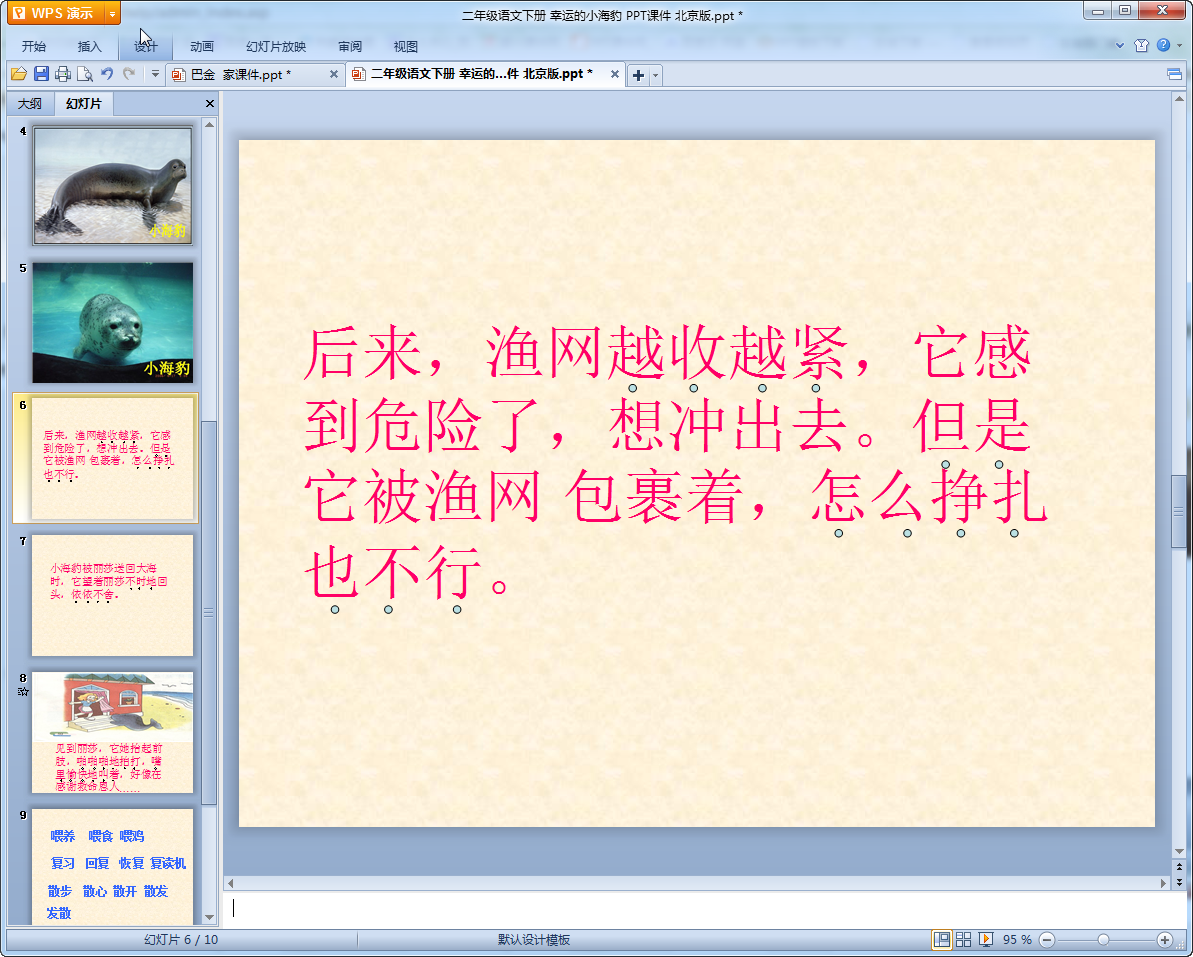
Task: Click the Save icon in quick toolbar
Action: click(41, 74)
